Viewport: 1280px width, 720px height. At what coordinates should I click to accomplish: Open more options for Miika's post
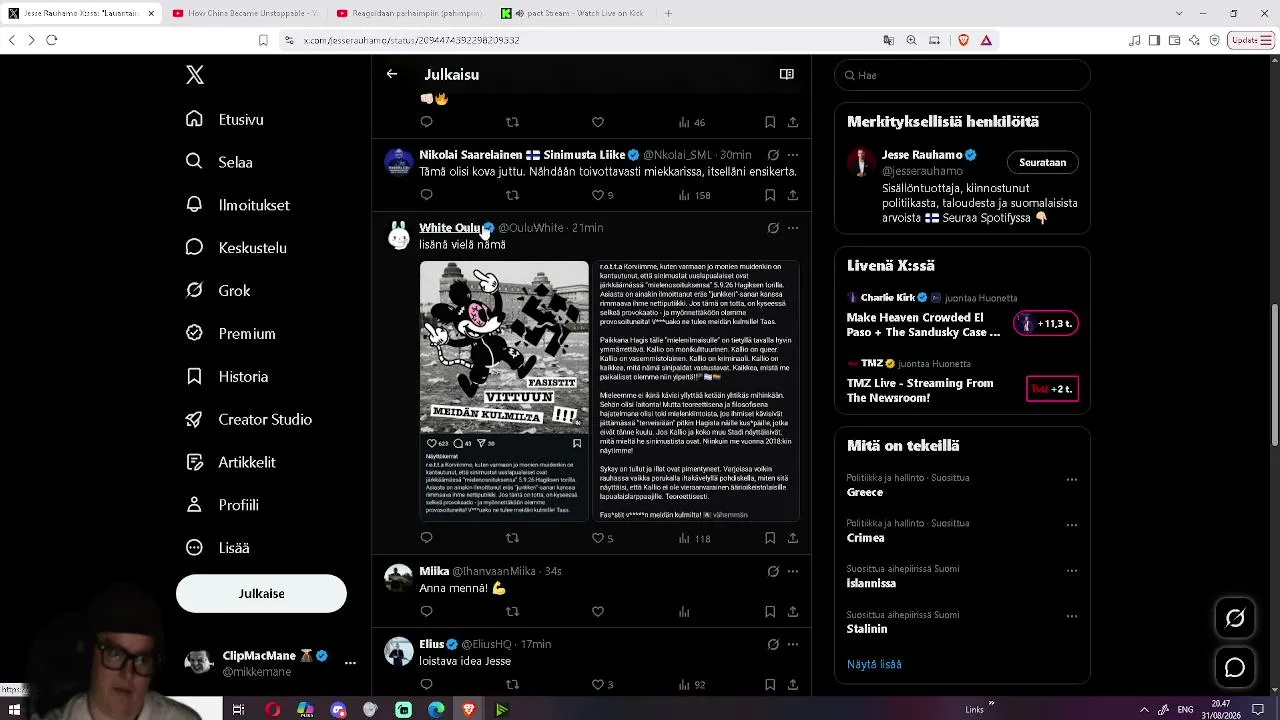pos(793,571)
